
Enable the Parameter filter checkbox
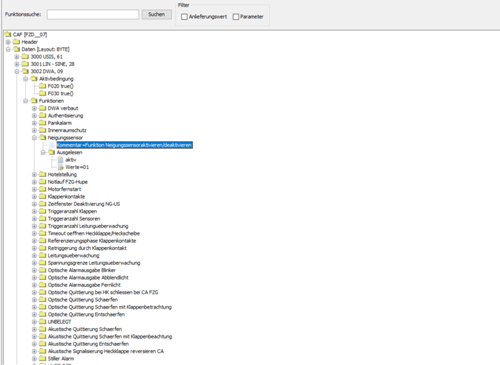(x=236, y=17)
